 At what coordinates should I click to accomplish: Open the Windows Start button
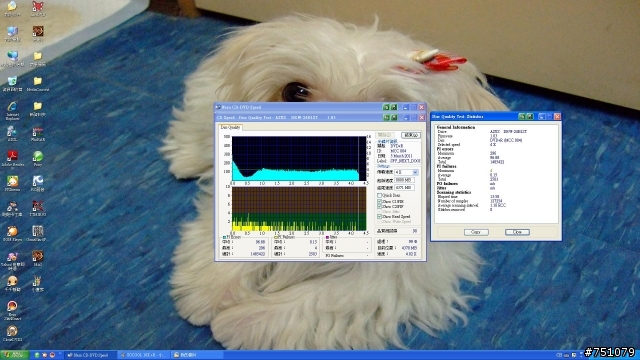[x=14, y=355]
